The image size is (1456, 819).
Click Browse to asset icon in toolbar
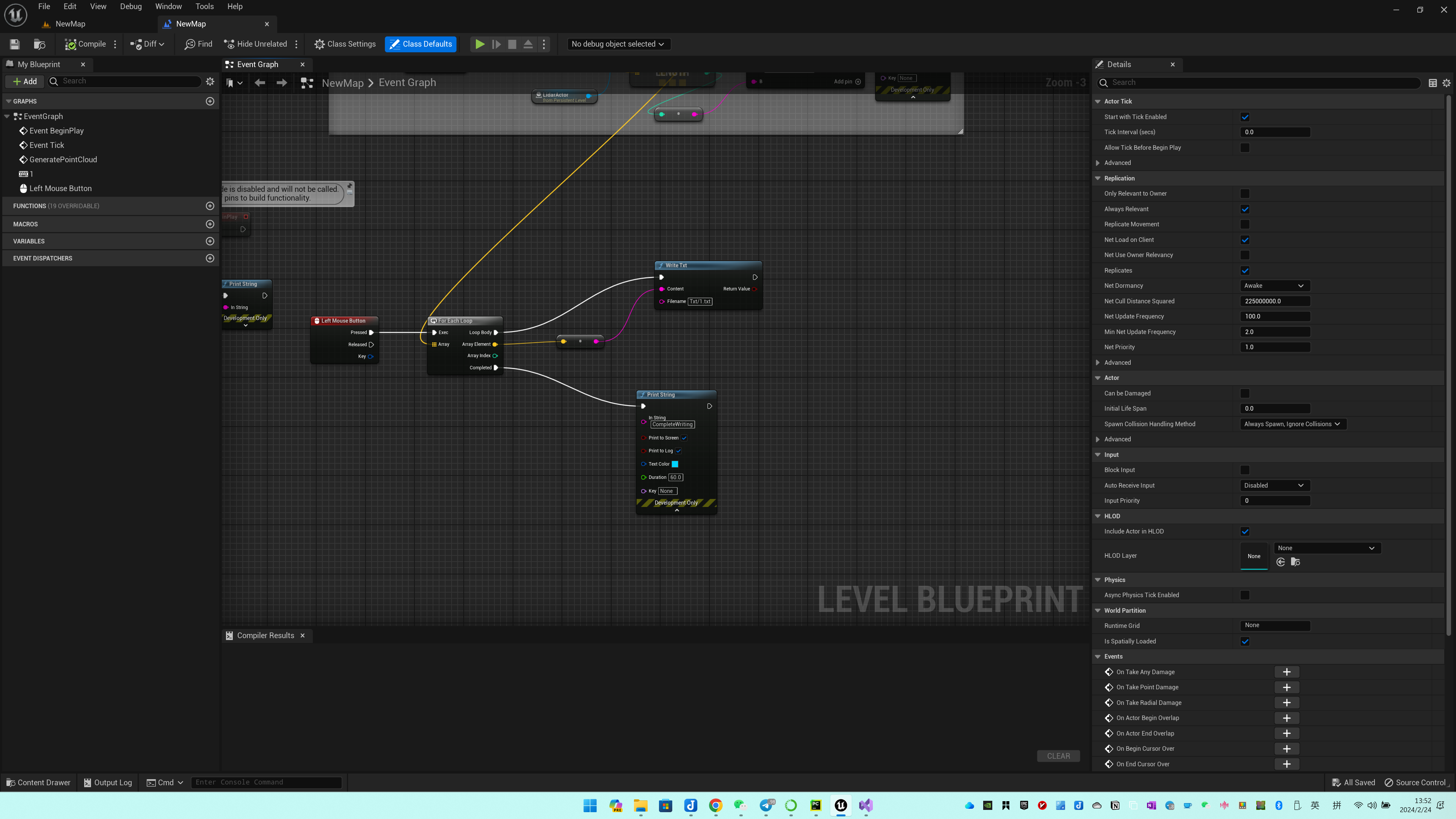(39, 44)
